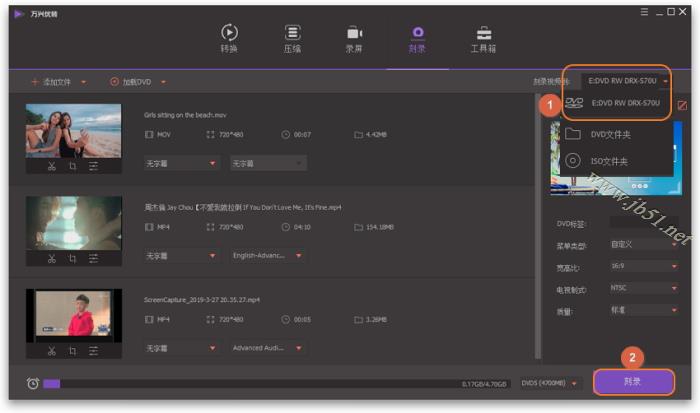This screenshot has height=413, width=700.
Task: Click the file size folder icon 154.18MB
Action: coord(358,227)
